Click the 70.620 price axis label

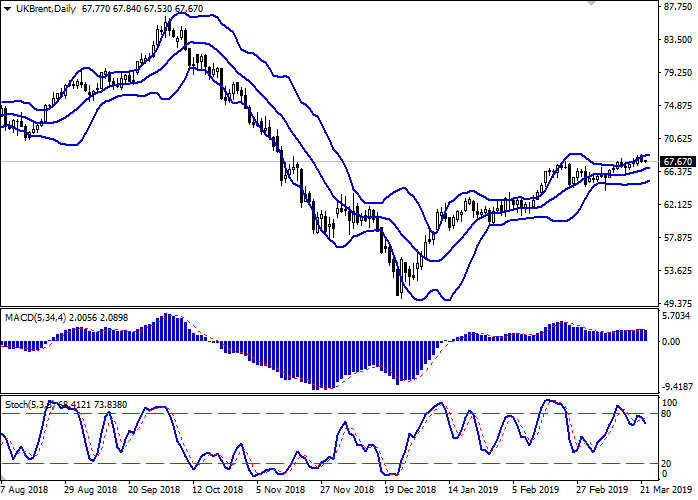pyautogui.click(x=678, y=139)
